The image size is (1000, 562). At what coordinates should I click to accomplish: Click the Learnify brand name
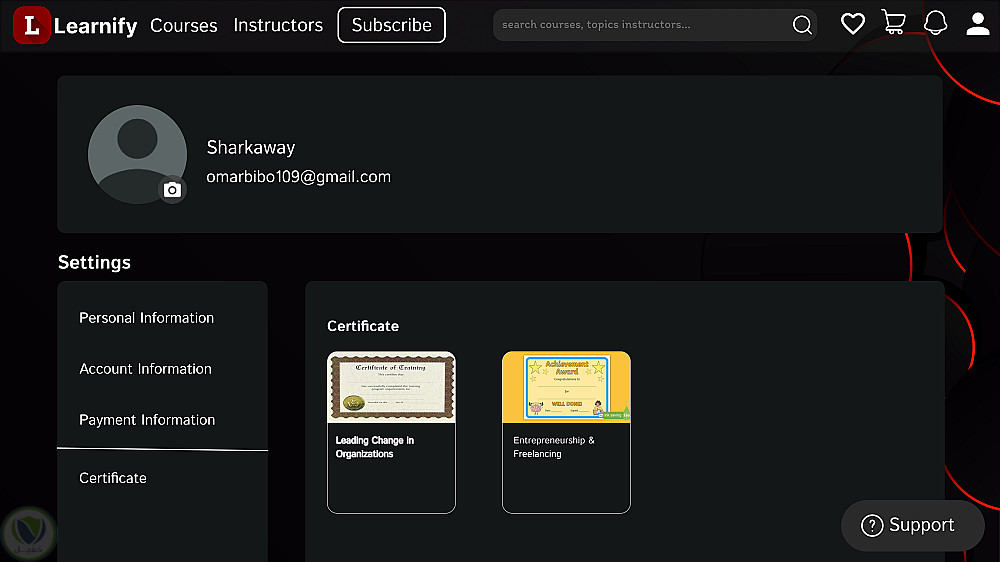tap(96, 26)
